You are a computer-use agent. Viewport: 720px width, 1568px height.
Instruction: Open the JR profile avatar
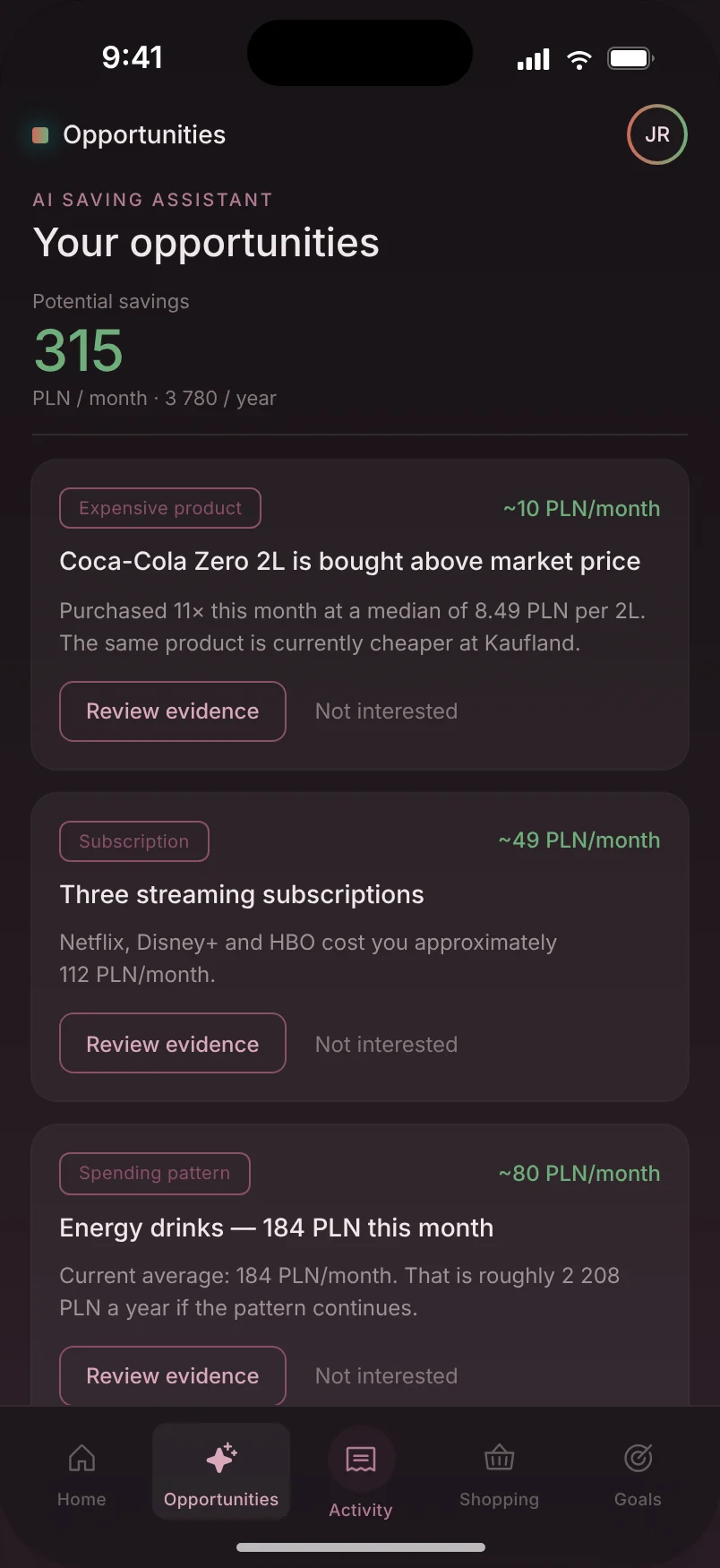tap(657, 134)
